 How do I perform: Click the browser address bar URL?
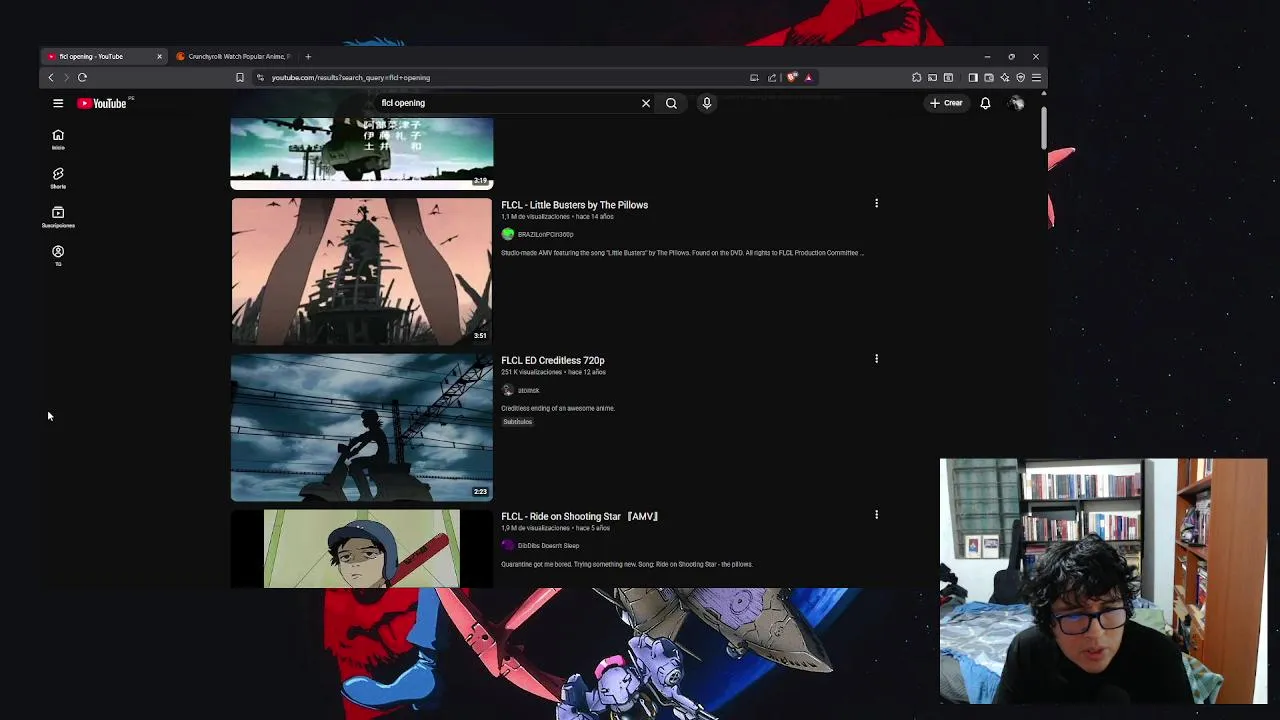point(350,77)
